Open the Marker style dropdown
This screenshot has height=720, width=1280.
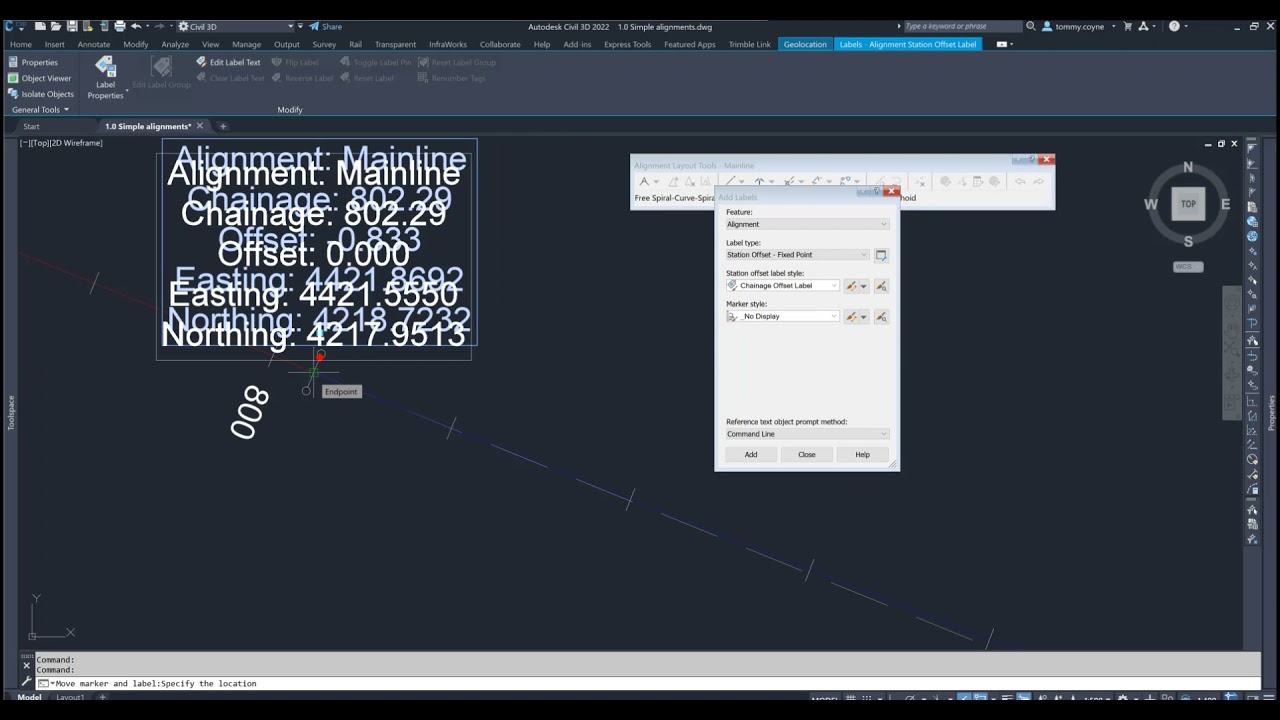782,317
